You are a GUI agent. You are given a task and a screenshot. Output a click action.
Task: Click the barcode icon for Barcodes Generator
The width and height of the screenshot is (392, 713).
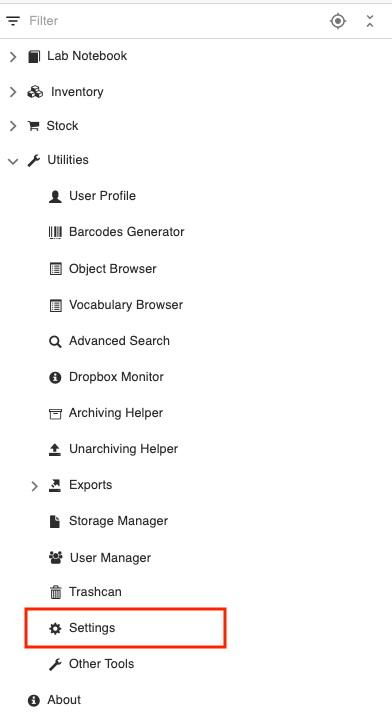55,232
